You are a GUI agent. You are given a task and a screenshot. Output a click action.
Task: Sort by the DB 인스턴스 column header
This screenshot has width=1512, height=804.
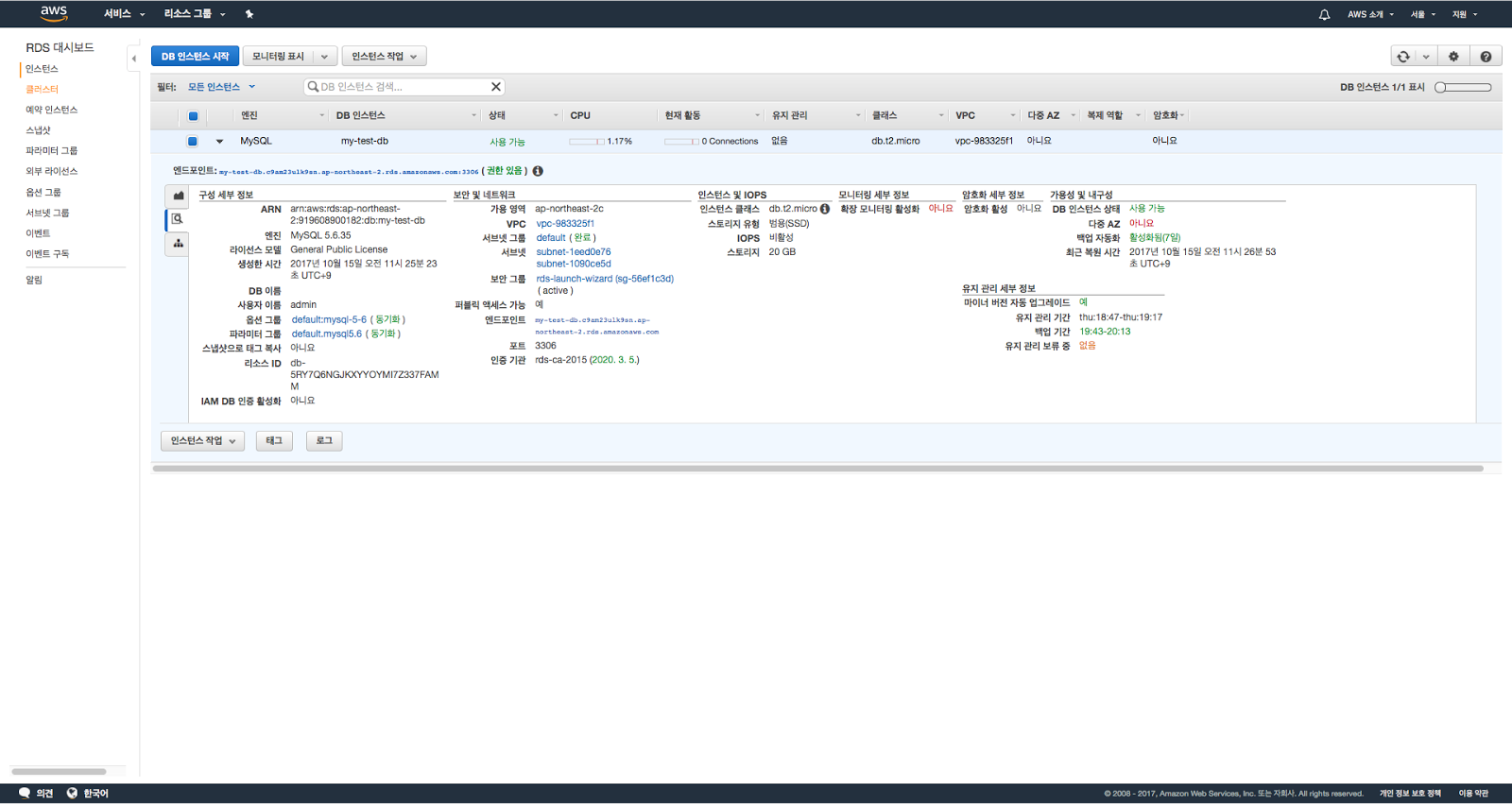405,116
